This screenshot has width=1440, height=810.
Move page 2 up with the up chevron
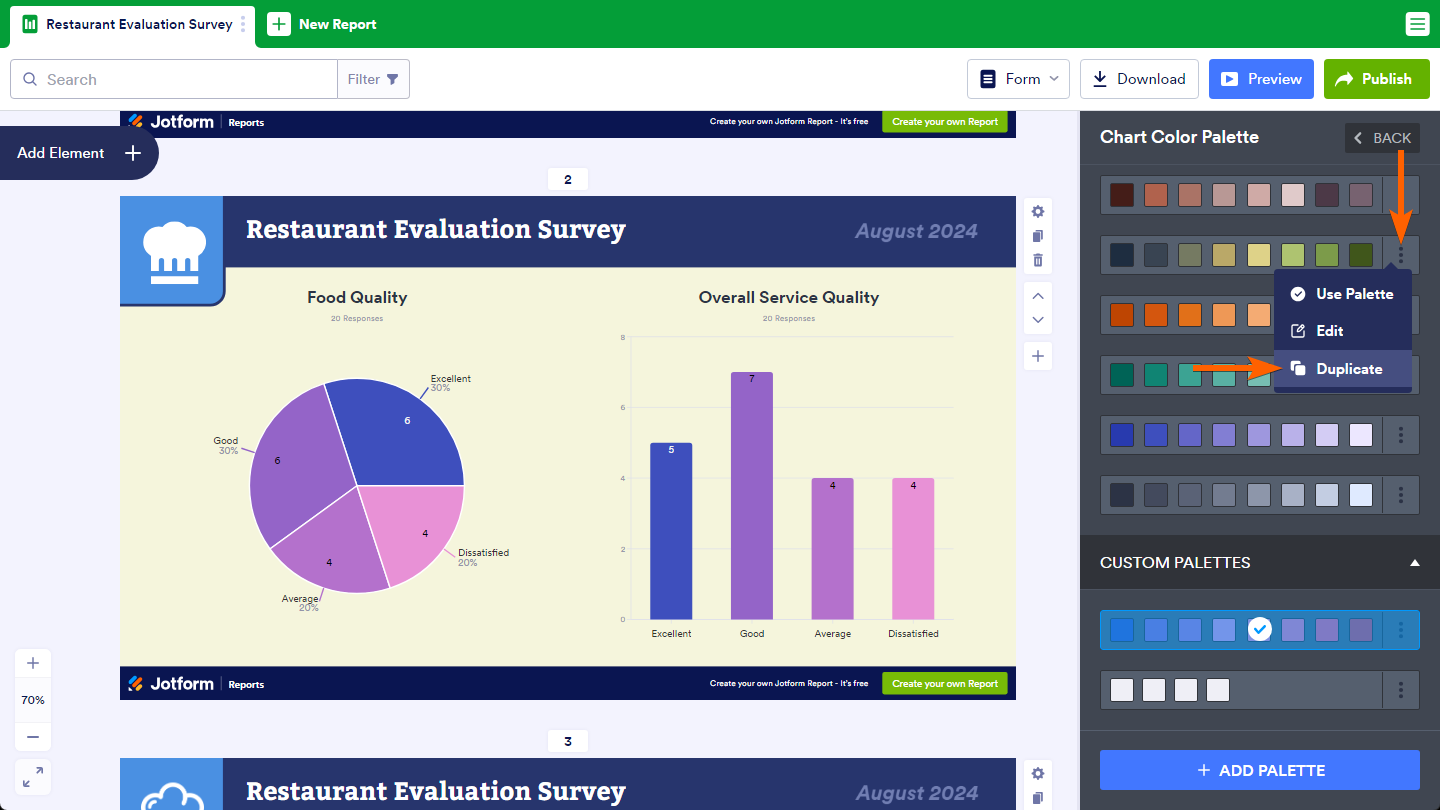1038,296
